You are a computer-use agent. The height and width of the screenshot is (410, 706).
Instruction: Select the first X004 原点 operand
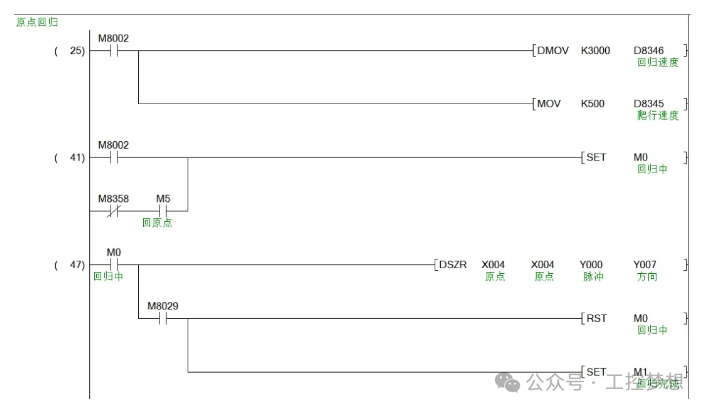(x=493, y=270)
